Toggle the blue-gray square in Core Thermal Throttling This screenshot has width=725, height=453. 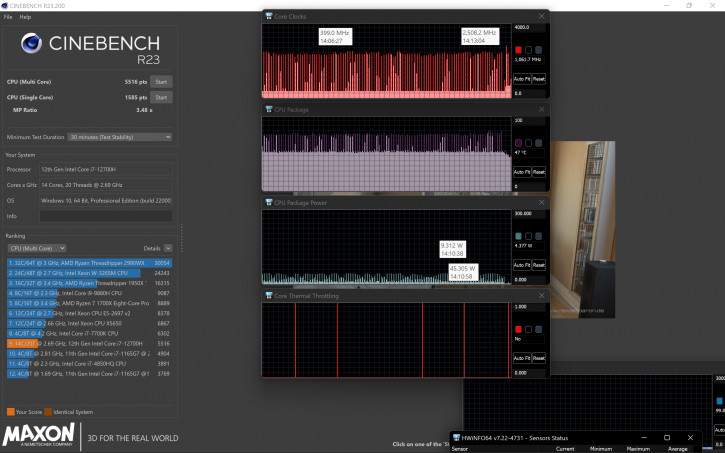click(539, 329)
